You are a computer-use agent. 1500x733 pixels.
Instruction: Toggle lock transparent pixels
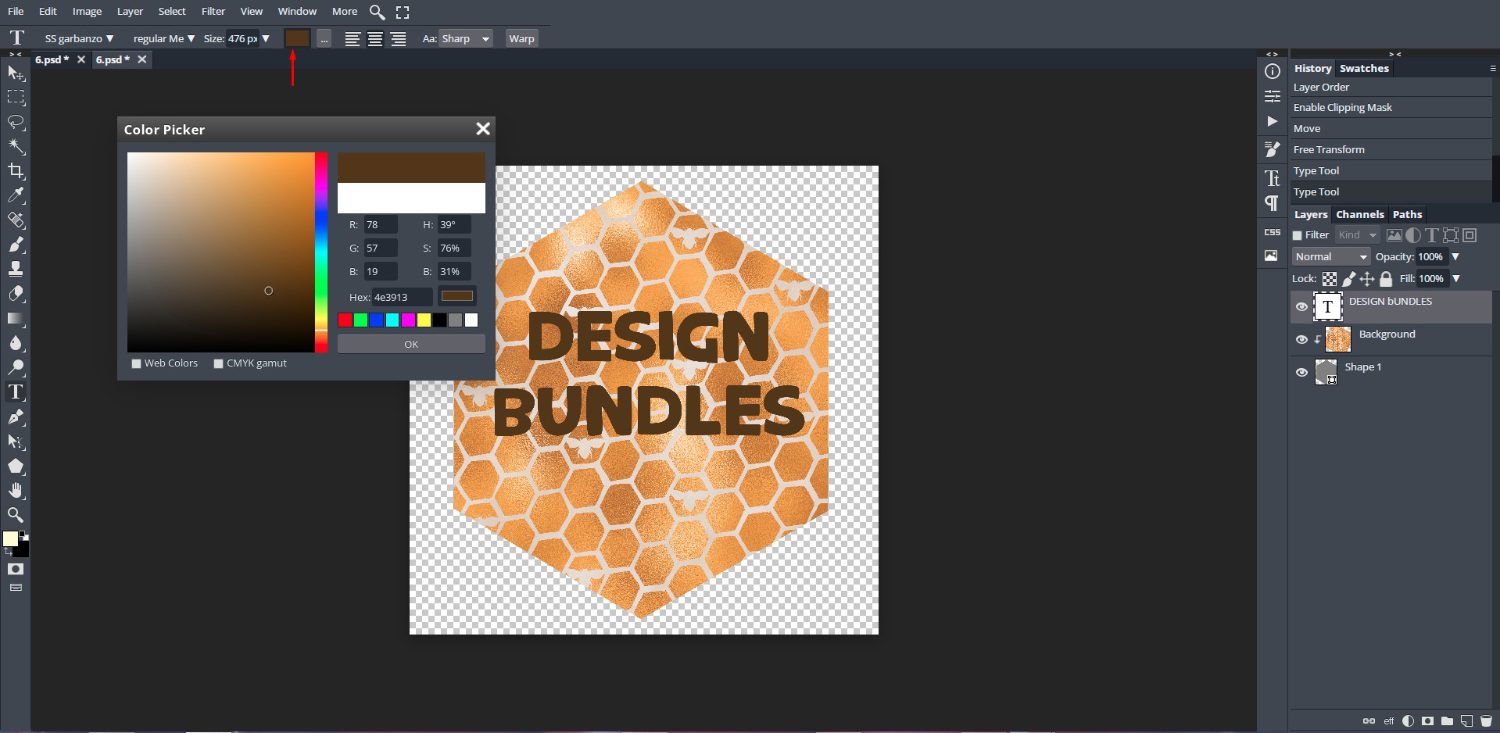tap(1330, 279)
